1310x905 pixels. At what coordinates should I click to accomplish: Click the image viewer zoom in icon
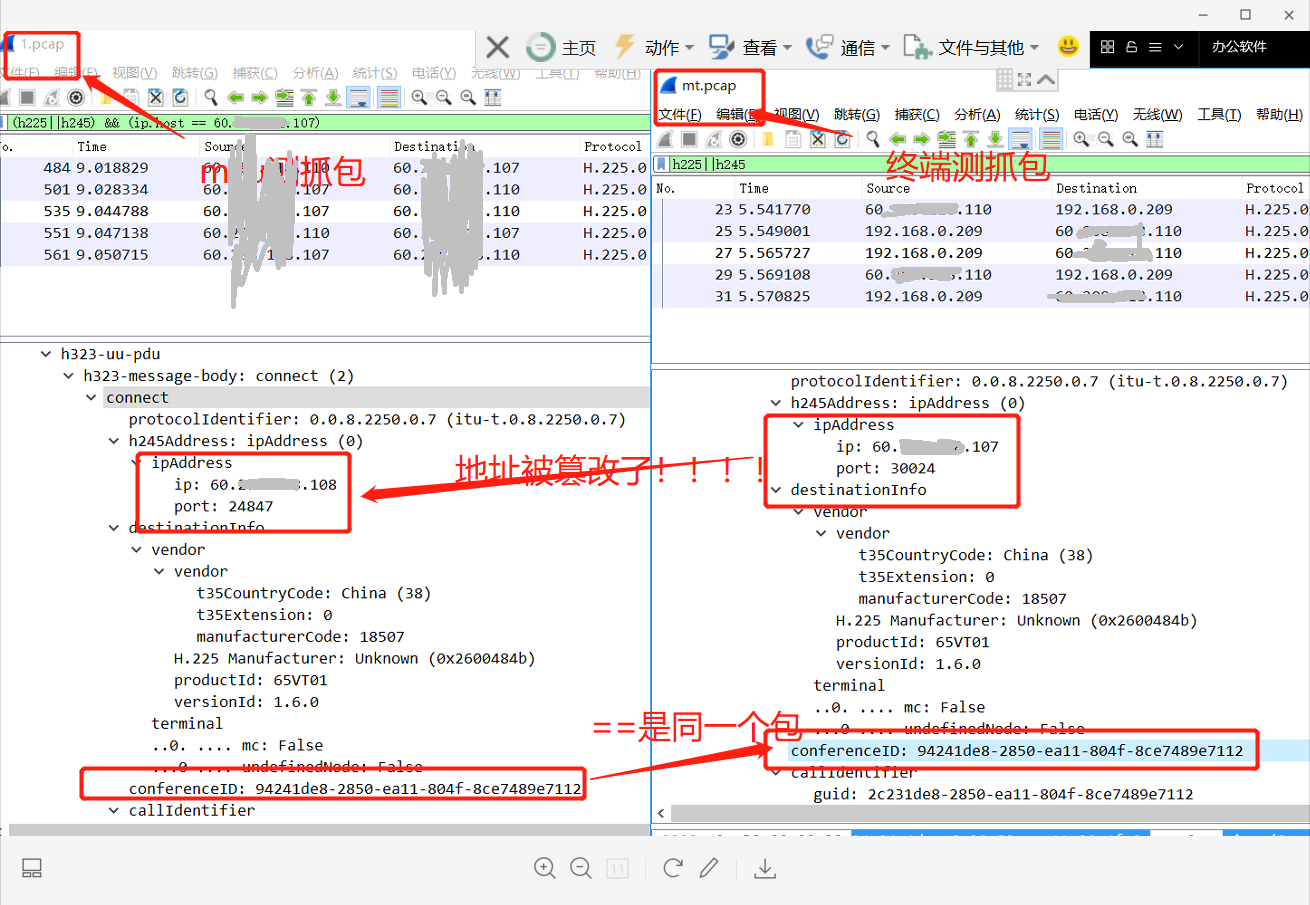[545, 868]
